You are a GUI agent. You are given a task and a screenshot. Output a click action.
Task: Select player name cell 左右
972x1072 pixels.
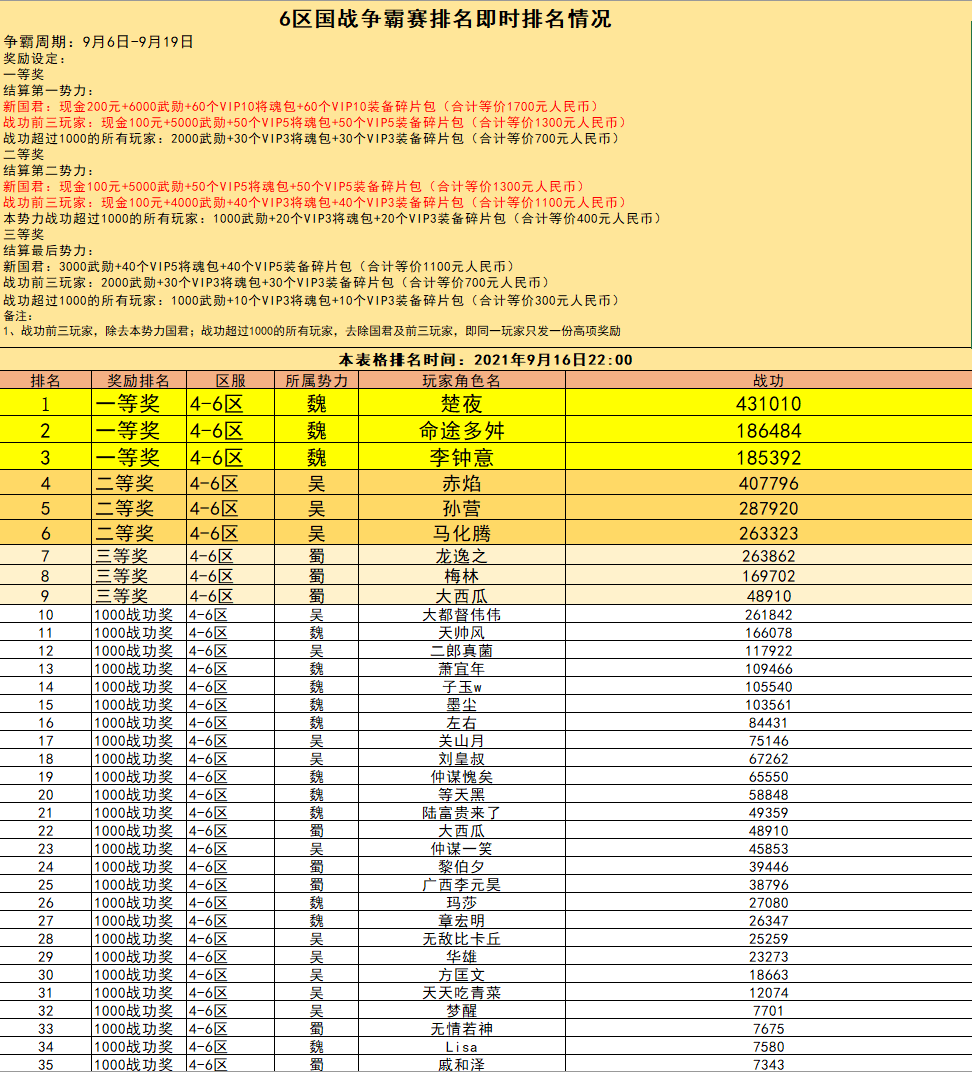point(461,723)
